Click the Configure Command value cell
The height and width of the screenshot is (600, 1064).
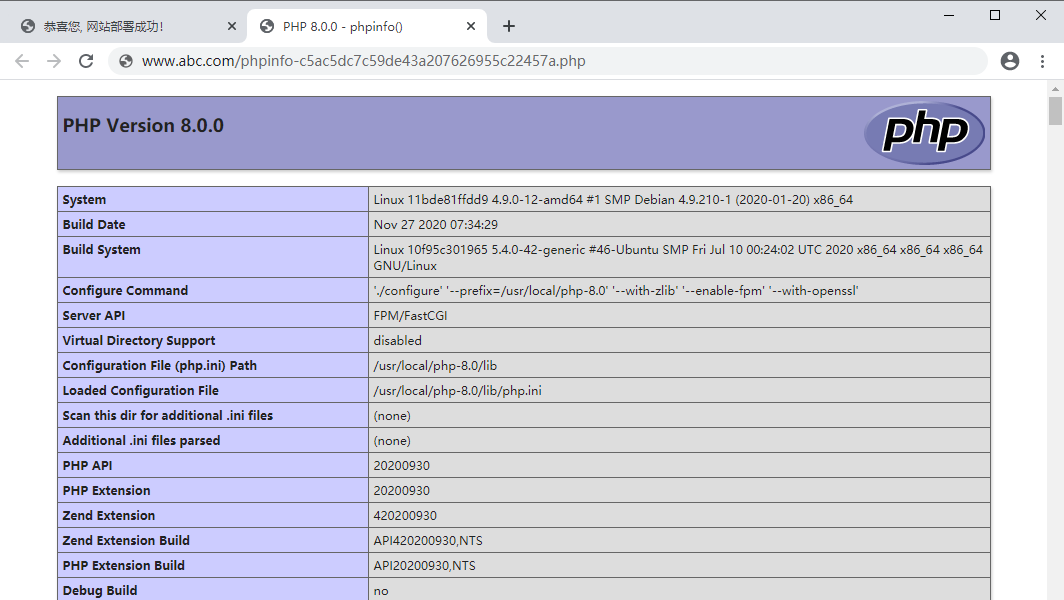(x=616, y=291)
